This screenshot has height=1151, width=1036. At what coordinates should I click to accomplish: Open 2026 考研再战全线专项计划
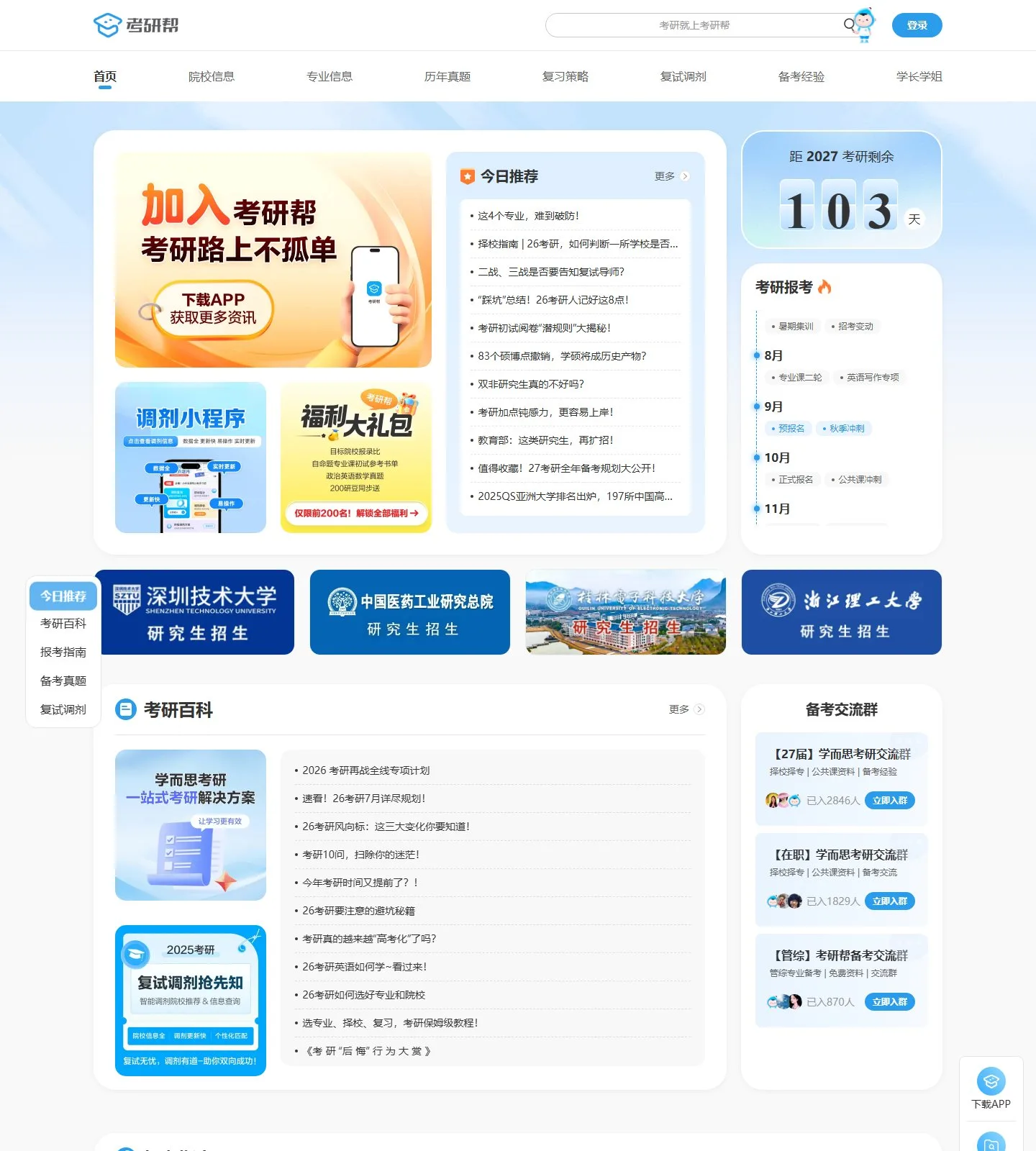point(365,770)
